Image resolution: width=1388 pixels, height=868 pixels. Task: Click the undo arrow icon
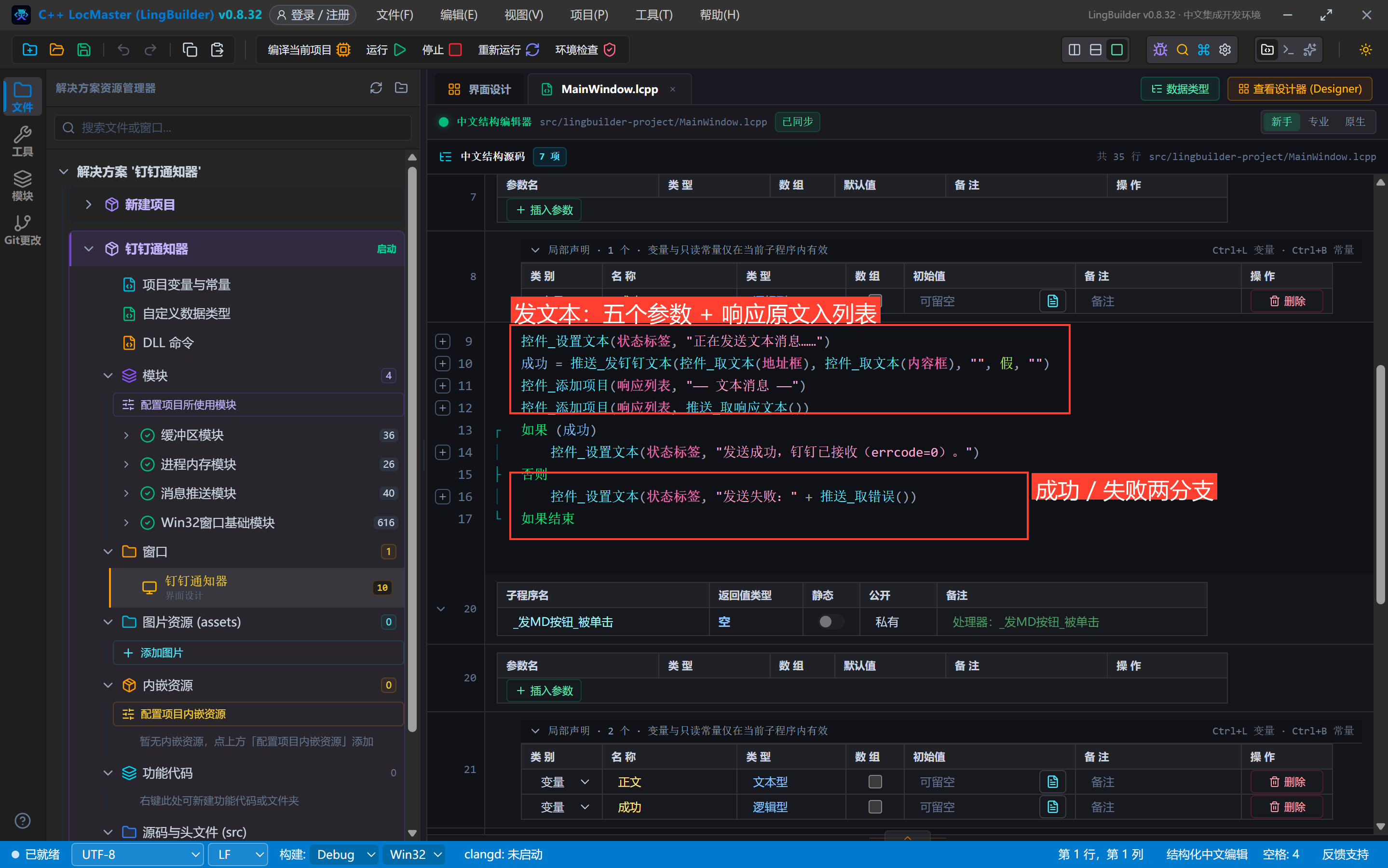(123, 50)
